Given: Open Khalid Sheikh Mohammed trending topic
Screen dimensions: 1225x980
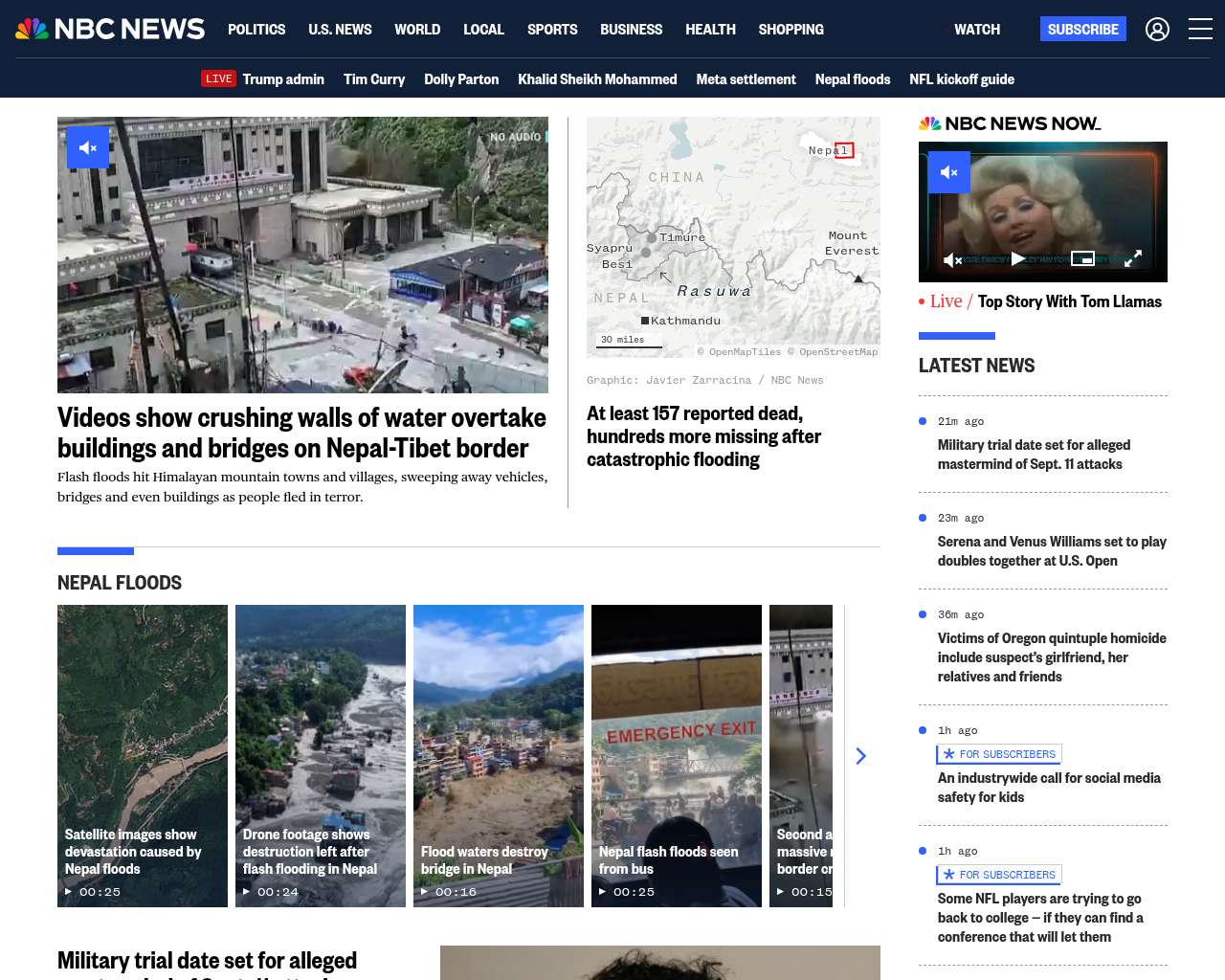Looking at the screenshot, I should (597, 79).
